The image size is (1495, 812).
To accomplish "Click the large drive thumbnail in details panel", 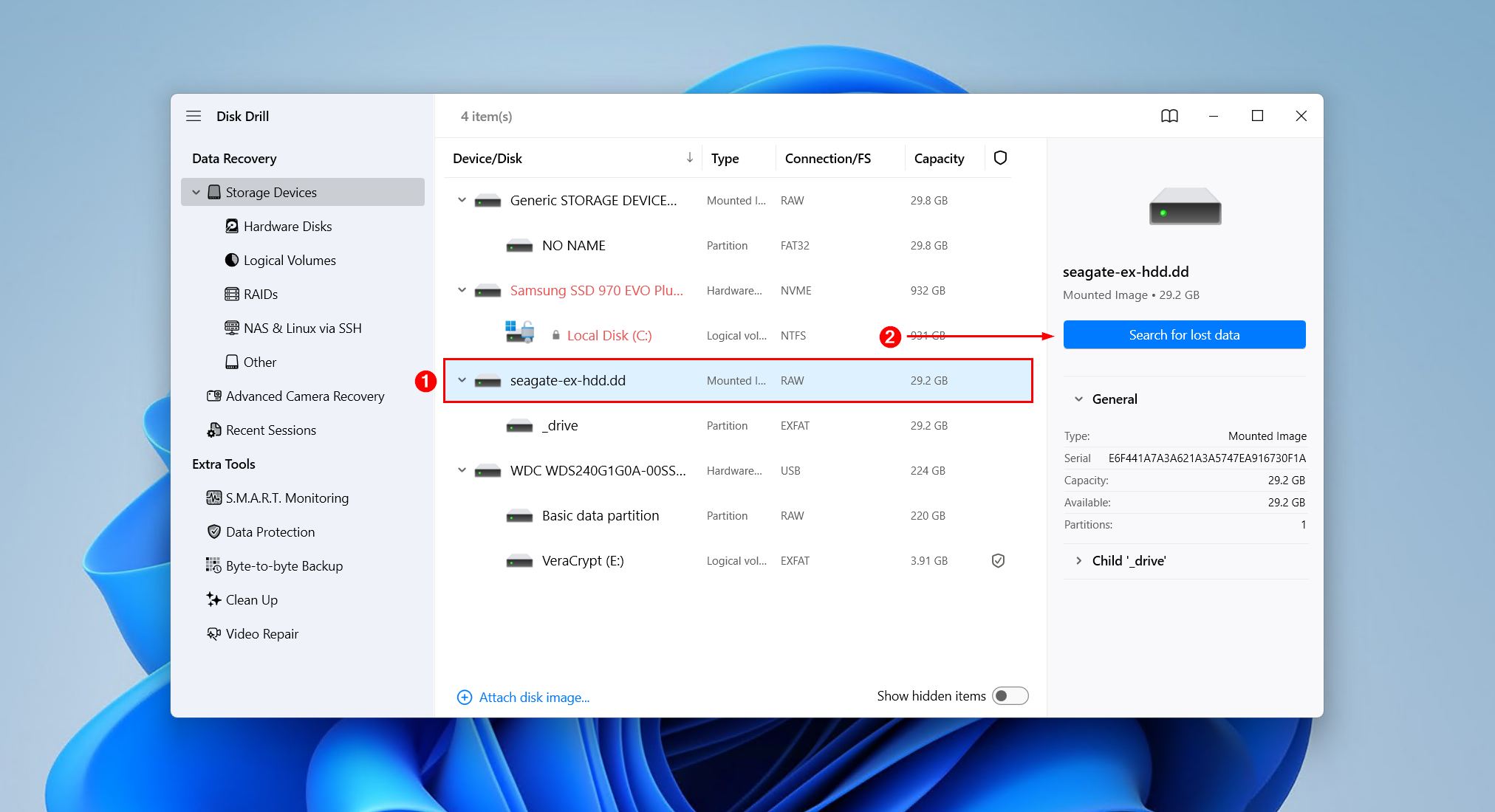I will coord(1185,206).
